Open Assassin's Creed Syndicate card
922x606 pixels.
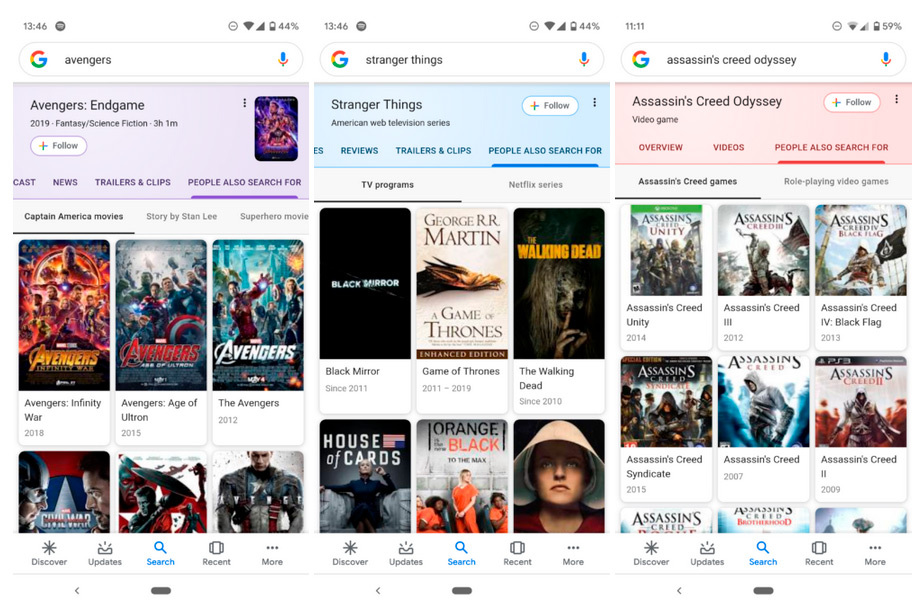[x=666, y=428]
